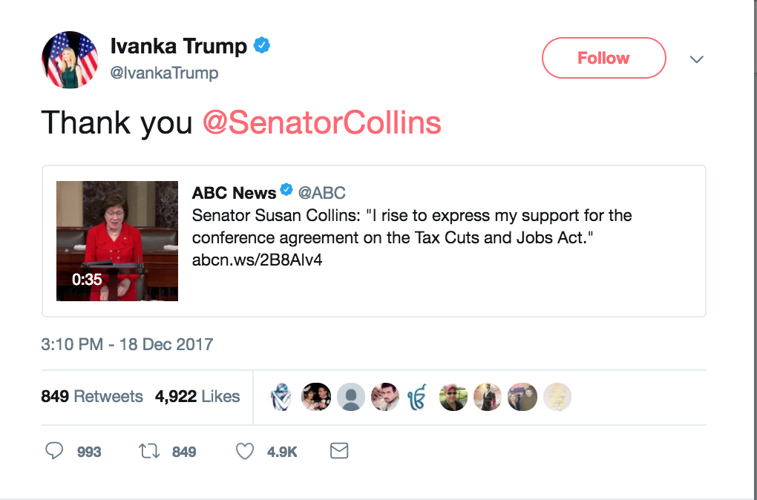This screenshot has width=757, height=500.
Task: Click the first liker's avatar
Action: (x=281, y=397)
